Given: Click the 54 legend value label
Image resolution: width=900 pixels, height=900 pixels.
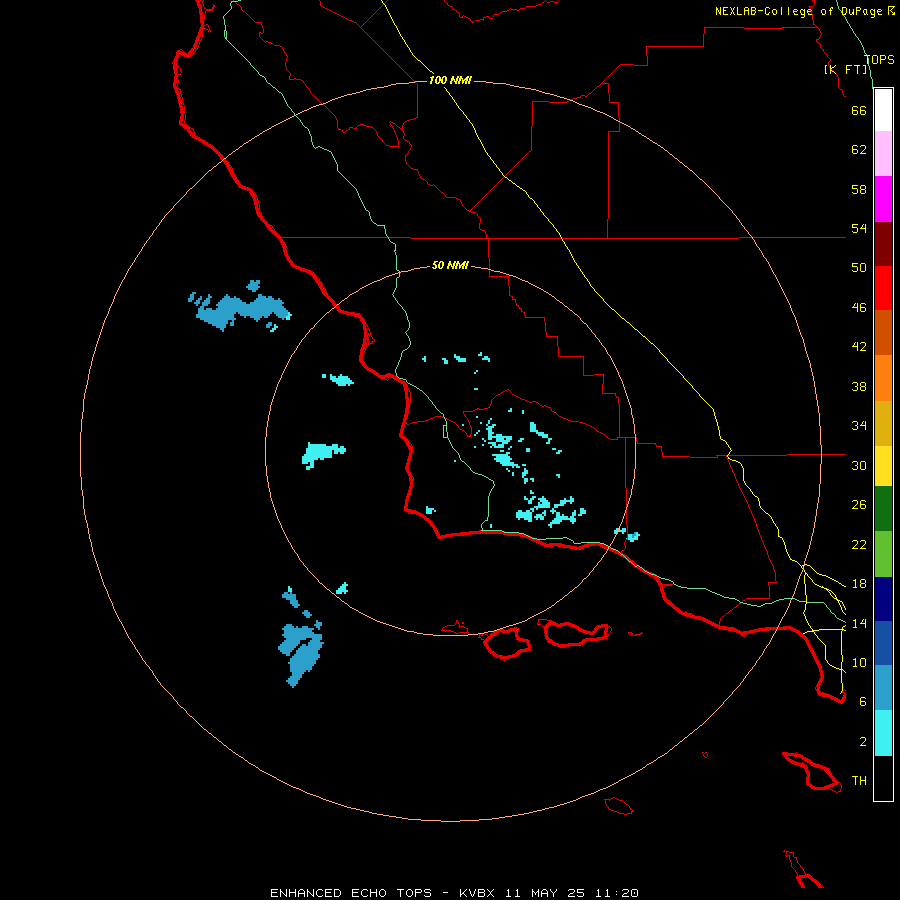Looking at the screenshot, I should coord(859,228).
